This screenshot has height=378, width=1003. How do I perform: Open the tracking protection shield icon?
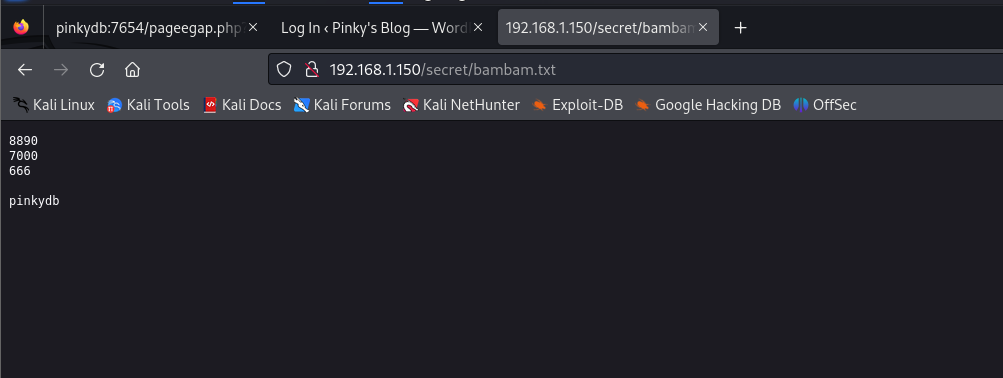click(x=283, y=69)
